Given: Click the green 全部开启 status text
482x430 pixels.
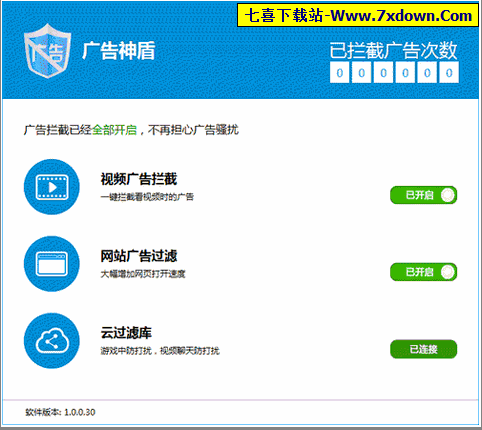Looking at the screenshot, I should (114, 130).
